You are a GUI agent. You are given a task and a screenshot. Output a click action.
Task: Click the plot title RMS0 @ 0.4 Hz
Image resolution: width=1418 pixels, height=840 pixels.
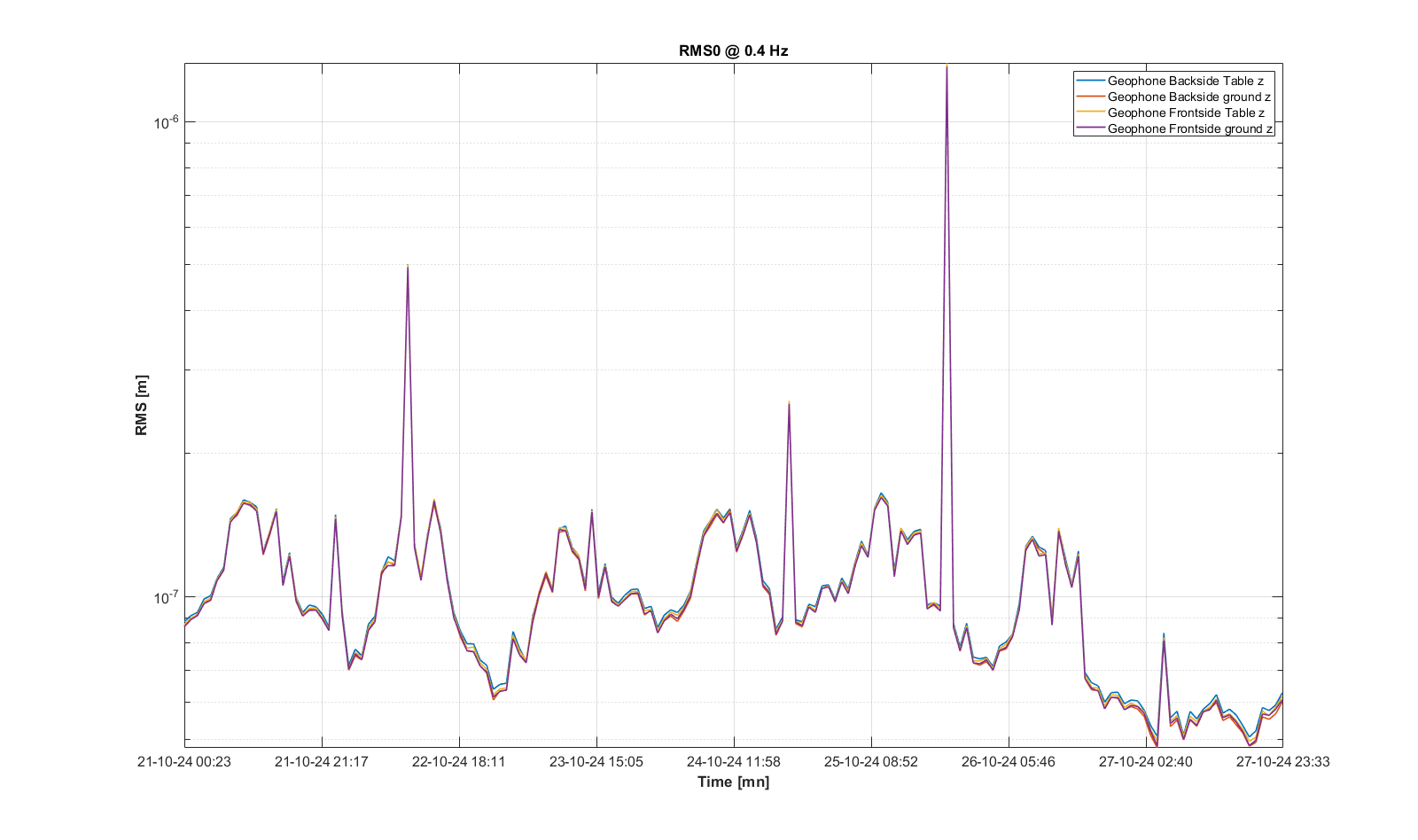[733, 51]
